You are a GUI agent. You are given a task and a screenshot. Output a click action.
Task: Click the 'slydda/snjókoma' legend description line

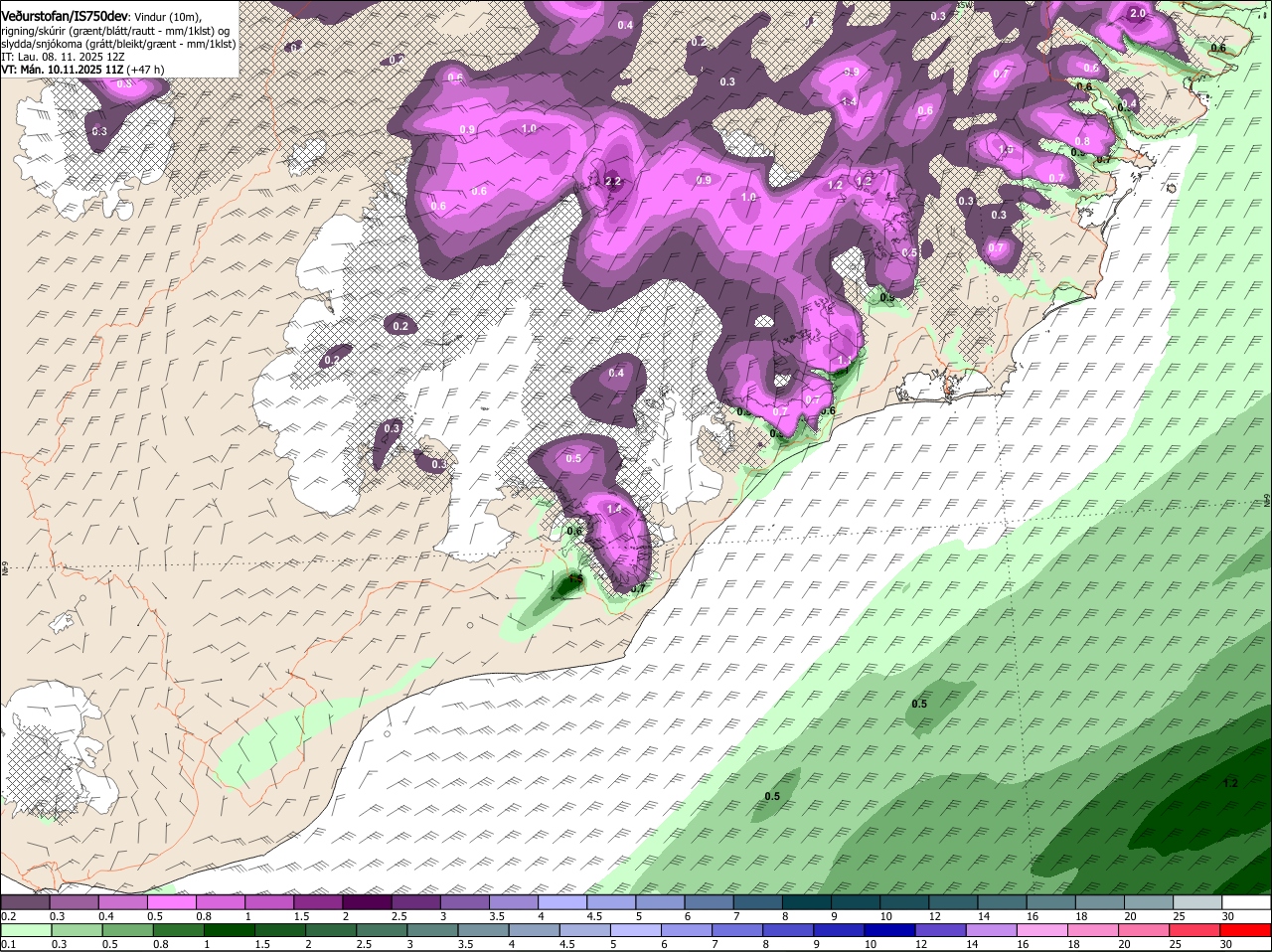(x=118, y=44)
